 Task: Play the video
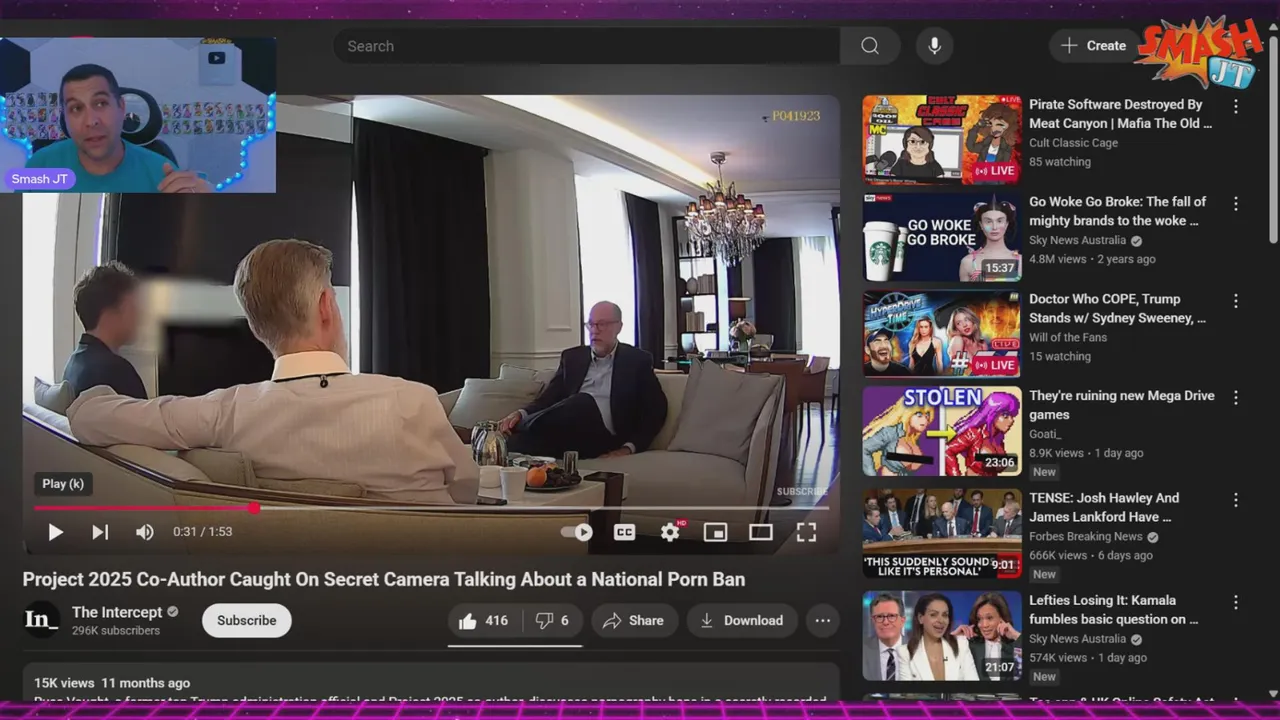(56, 532)
